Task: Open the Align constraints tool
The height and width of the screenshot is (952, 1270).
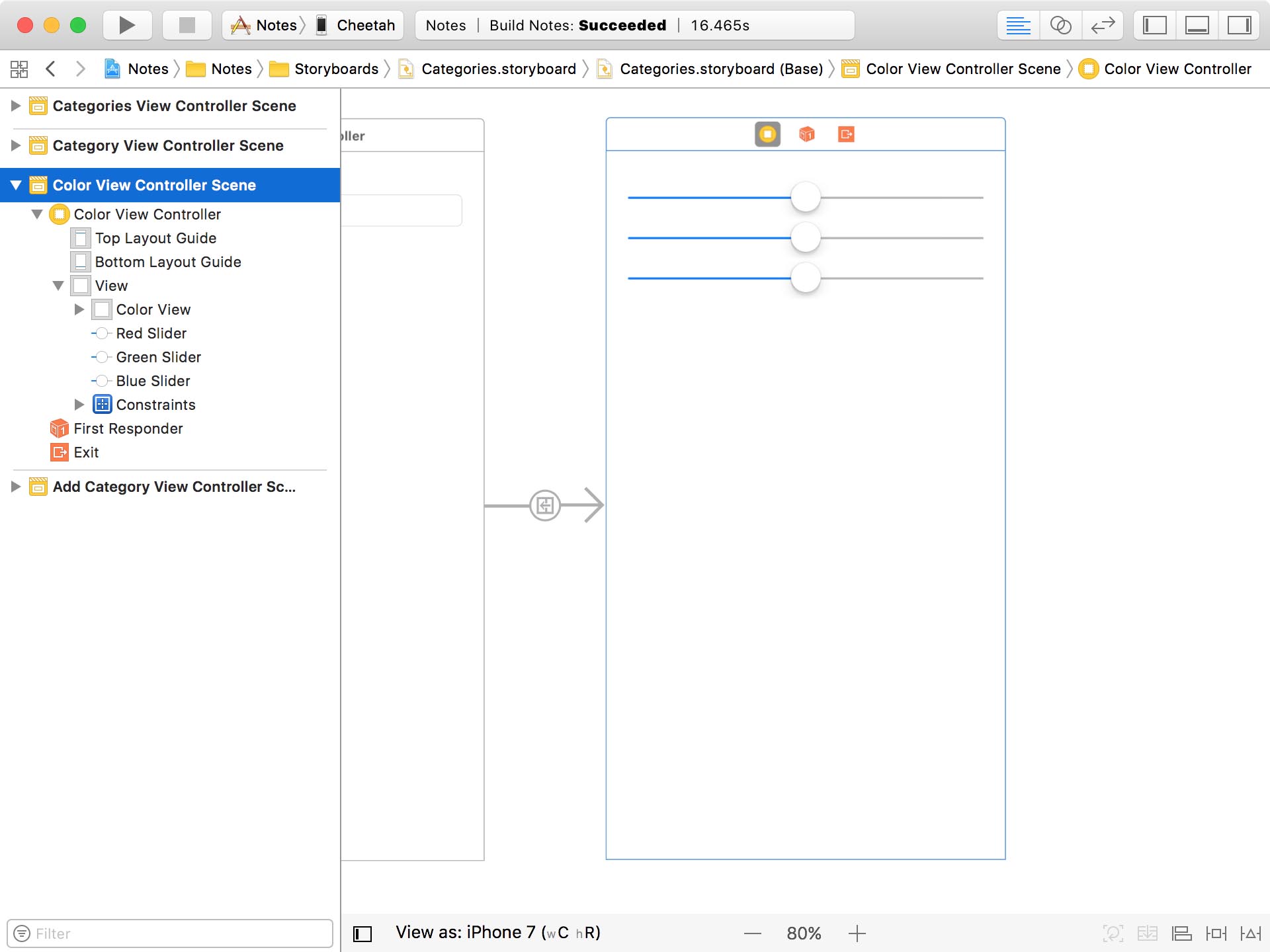Action: pos(1181,933)
